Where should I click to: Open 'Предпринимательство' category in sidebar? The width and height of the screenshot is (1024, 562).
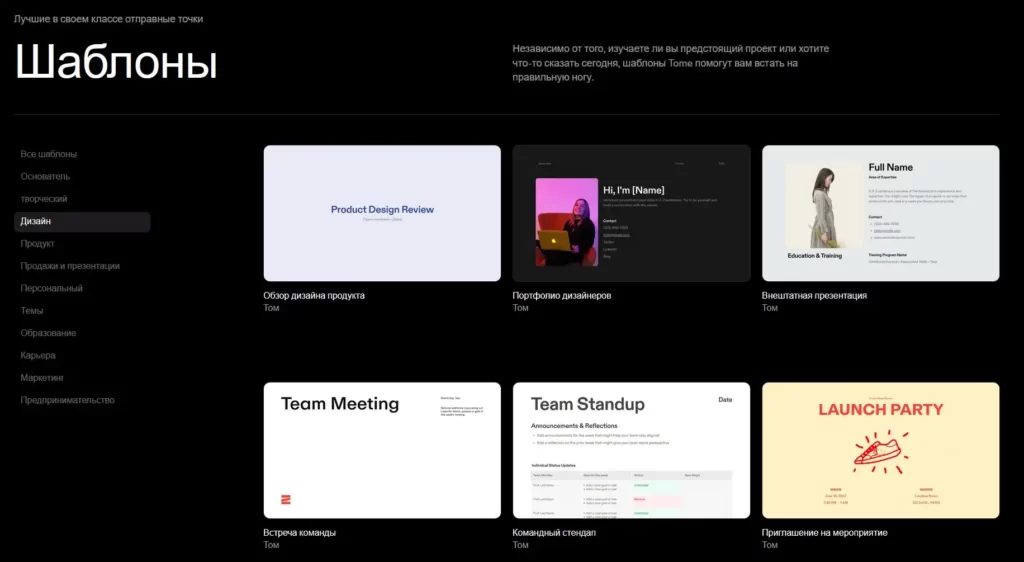(x=67, y=400)
